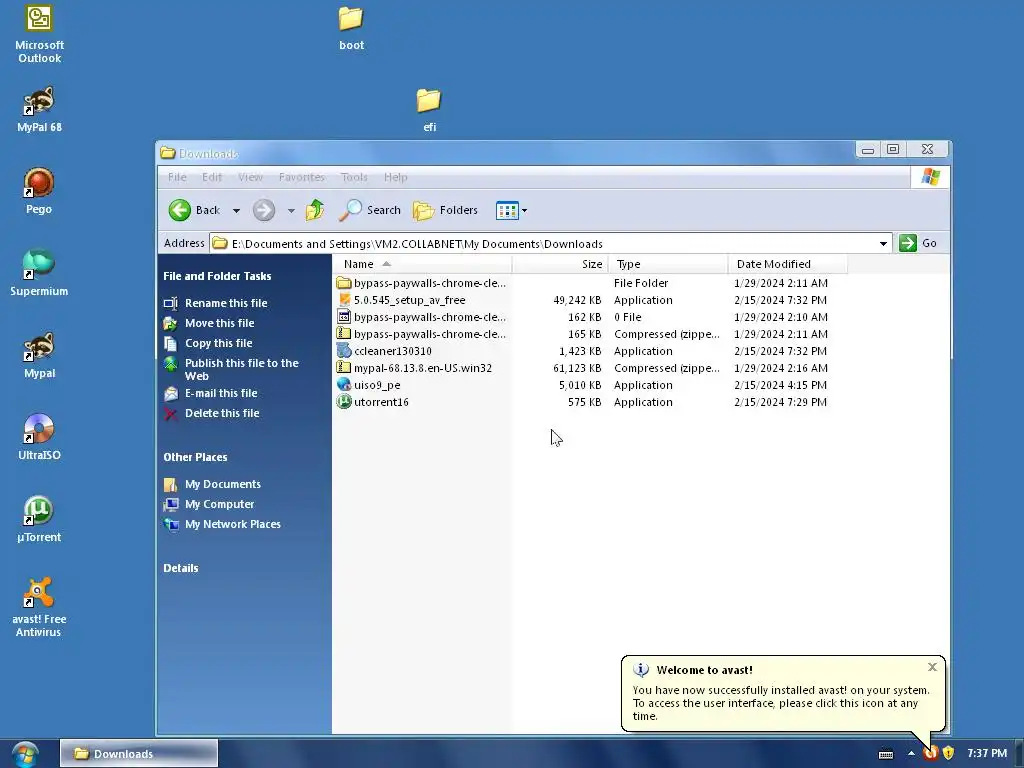Go to My Network Places

point(232,524)
